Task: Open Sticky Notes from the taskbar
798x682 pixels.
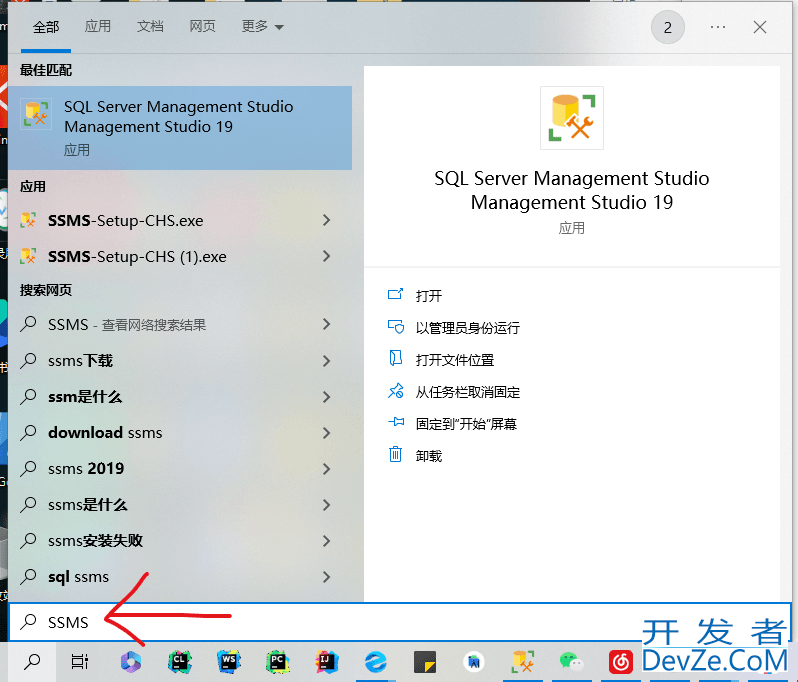Action: click(x=424, y=662)
